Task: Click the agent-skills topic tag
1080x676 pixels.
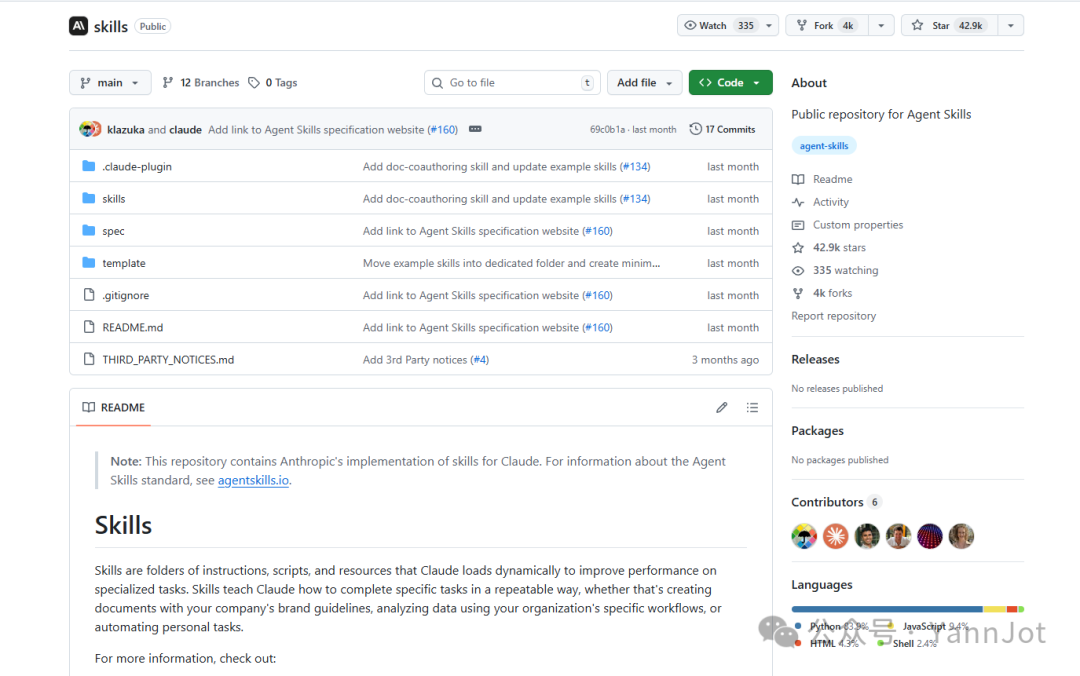Action: pyautogui.click(x=824, y=145)
